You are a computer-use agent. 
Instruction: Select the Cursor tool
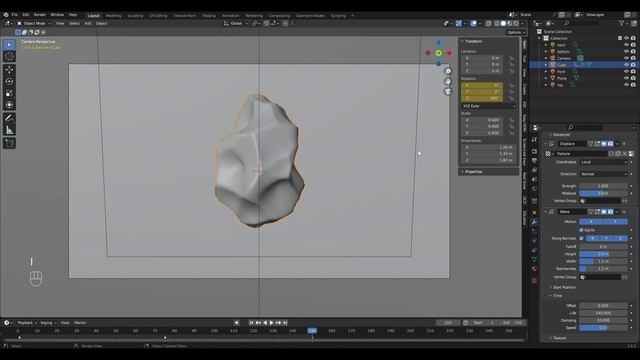9,57
